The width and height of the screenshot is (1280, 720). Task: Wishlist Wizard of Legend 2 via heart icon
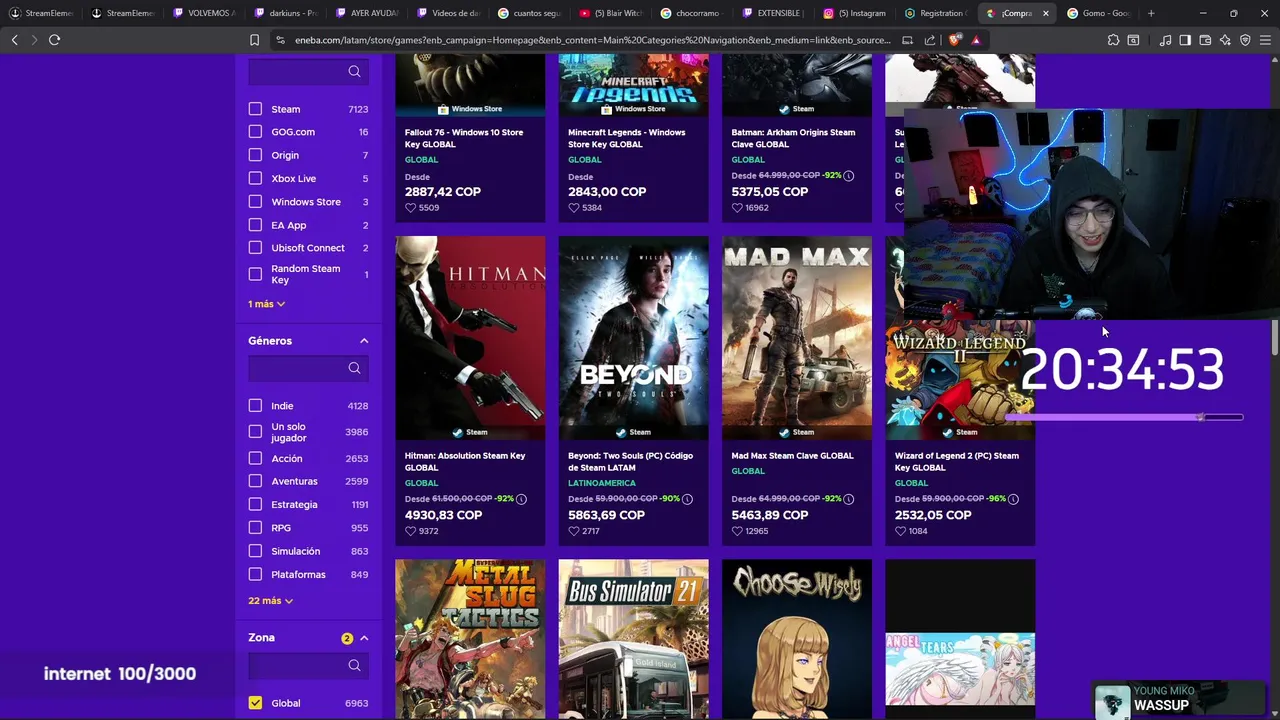tap(900, 531)
